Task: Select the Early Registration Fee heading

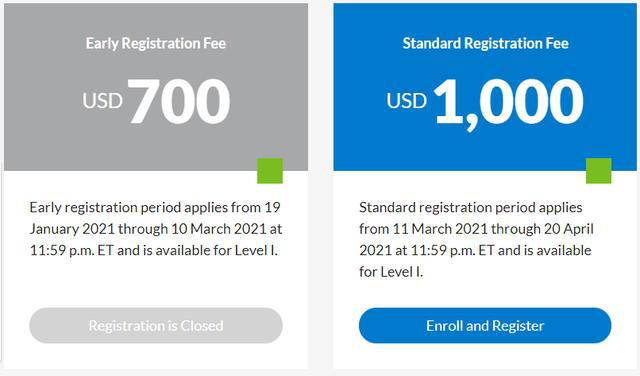Action: tap(156, 43)
